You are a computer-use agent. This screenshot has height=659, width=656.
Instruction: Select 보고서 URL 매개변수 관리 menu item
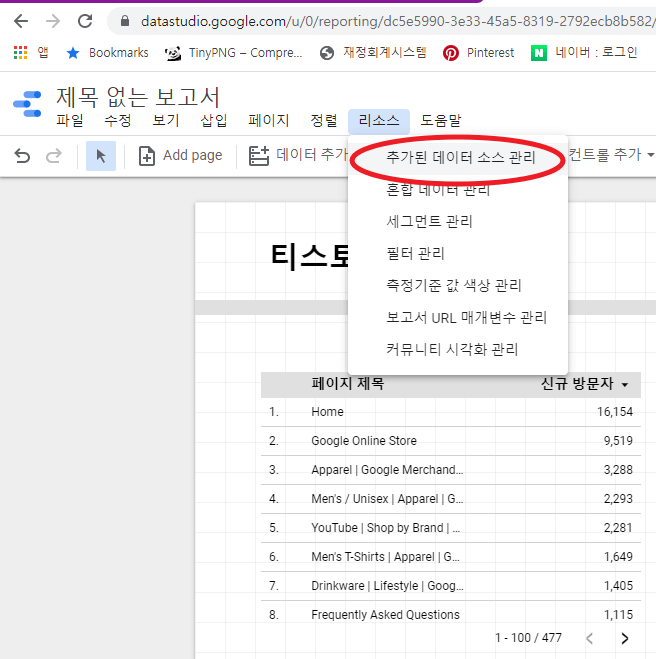click(458, 317)
